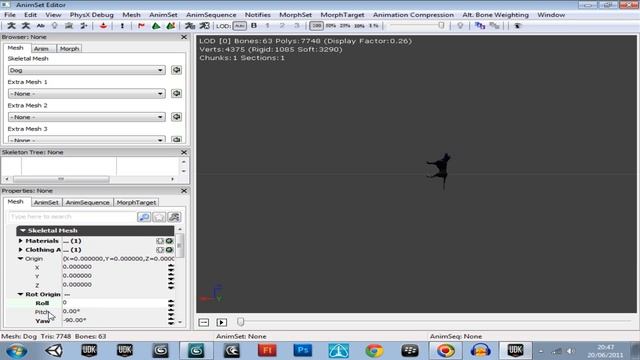Play the animation preview
The width and height of the screenshot is (640, 360).
coord(222,322)
